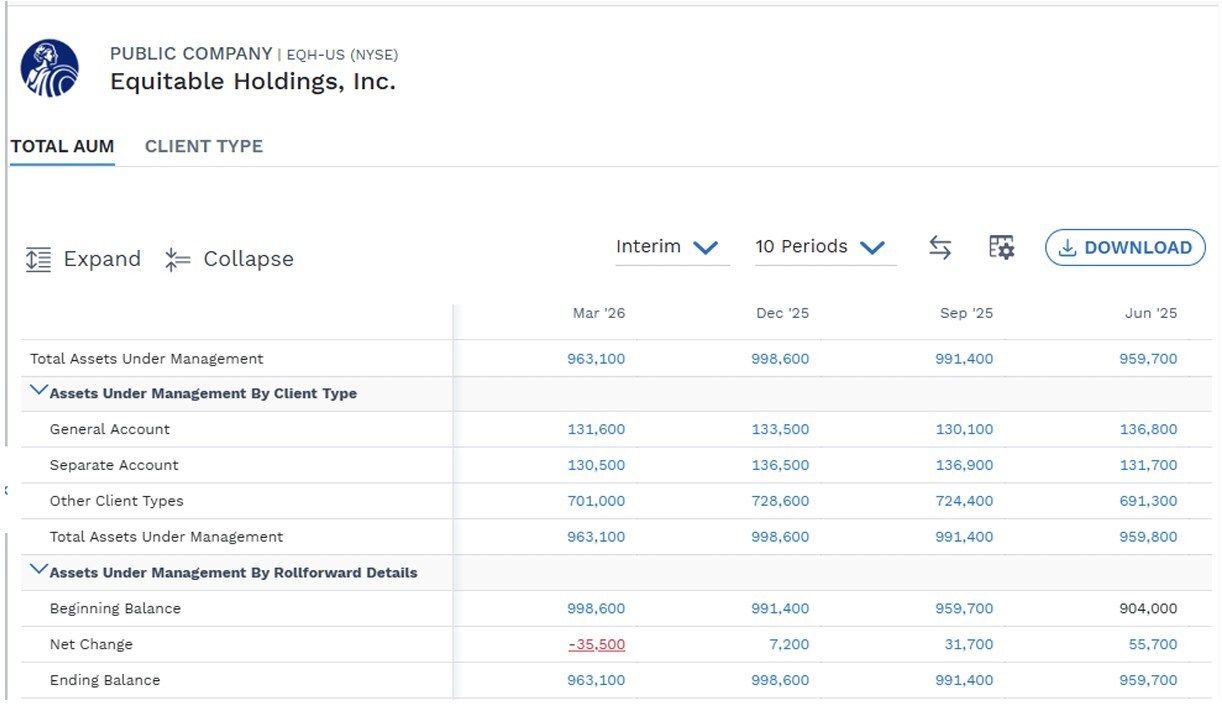The image size is (1222, 711).
Task: Open the table settings gear icon
Action: (1001, 248)
